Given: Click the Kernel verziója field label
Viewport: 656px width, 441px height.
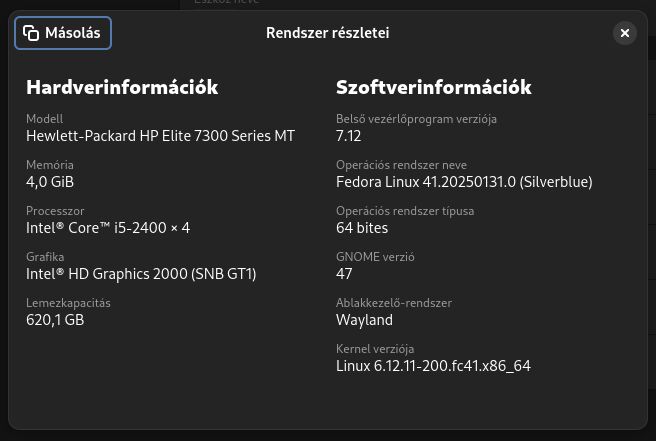Looking at the screenshot, I should (x=375, y=349).
